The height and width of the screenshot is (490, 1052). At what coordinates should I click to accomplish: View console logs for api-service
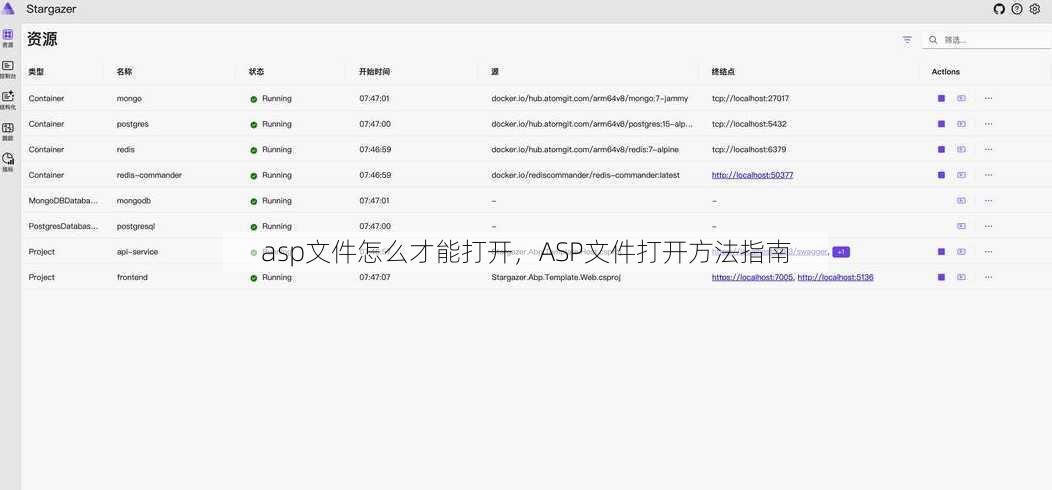click(961, 251)
